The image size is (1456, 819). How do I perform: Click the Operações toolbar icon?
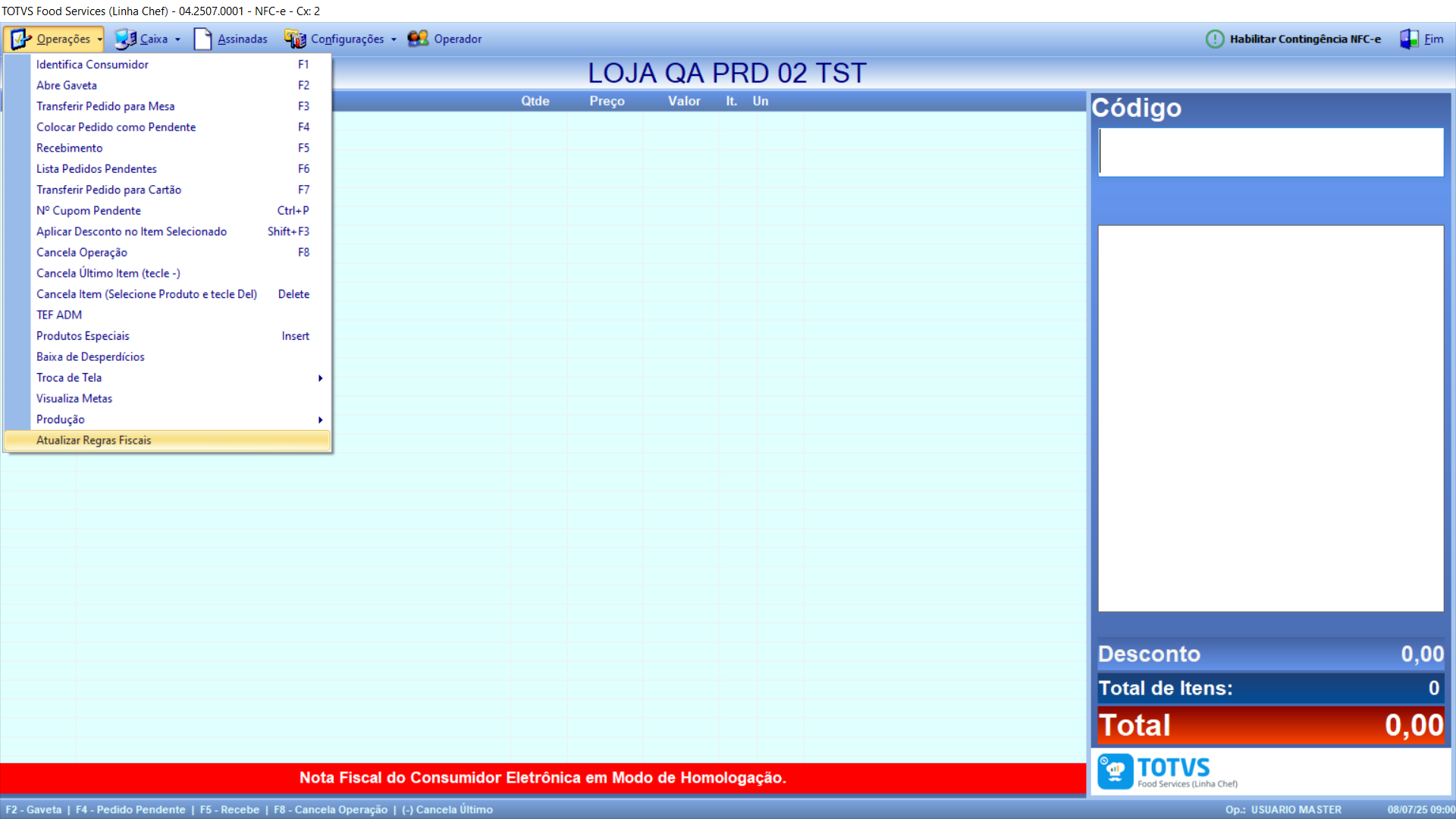(20, 39)
